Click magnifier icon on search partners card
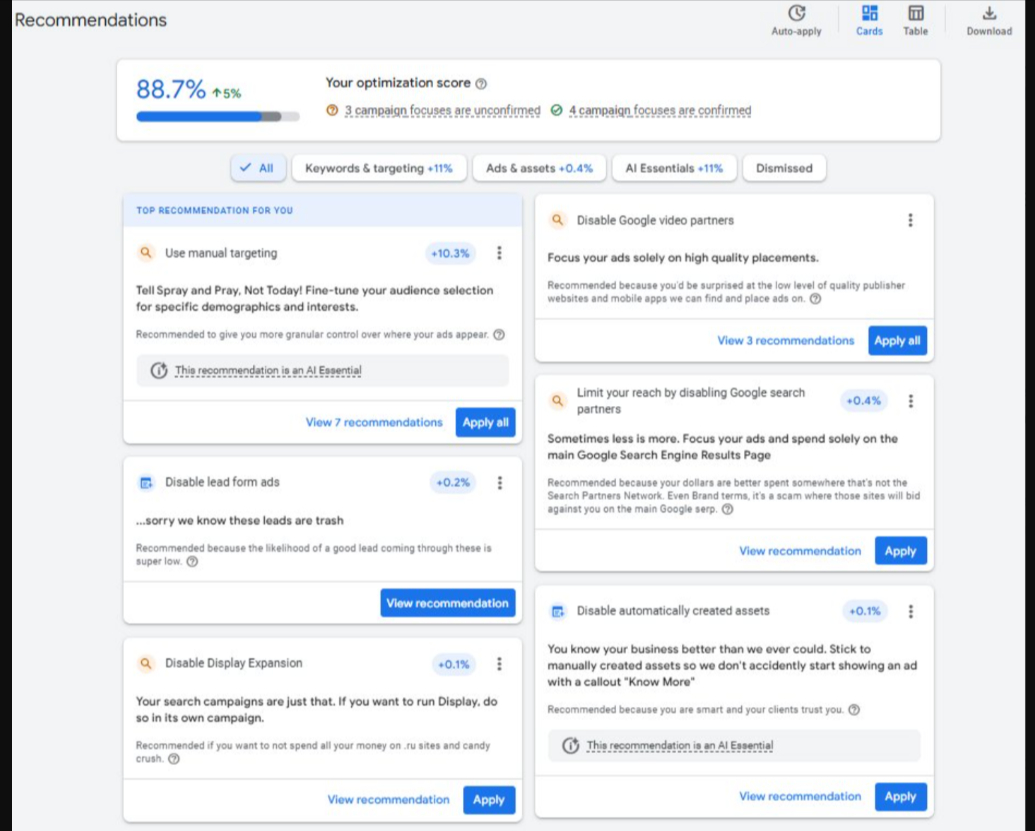The height and width of the screenshot is (831, 1035). [558, 401]
